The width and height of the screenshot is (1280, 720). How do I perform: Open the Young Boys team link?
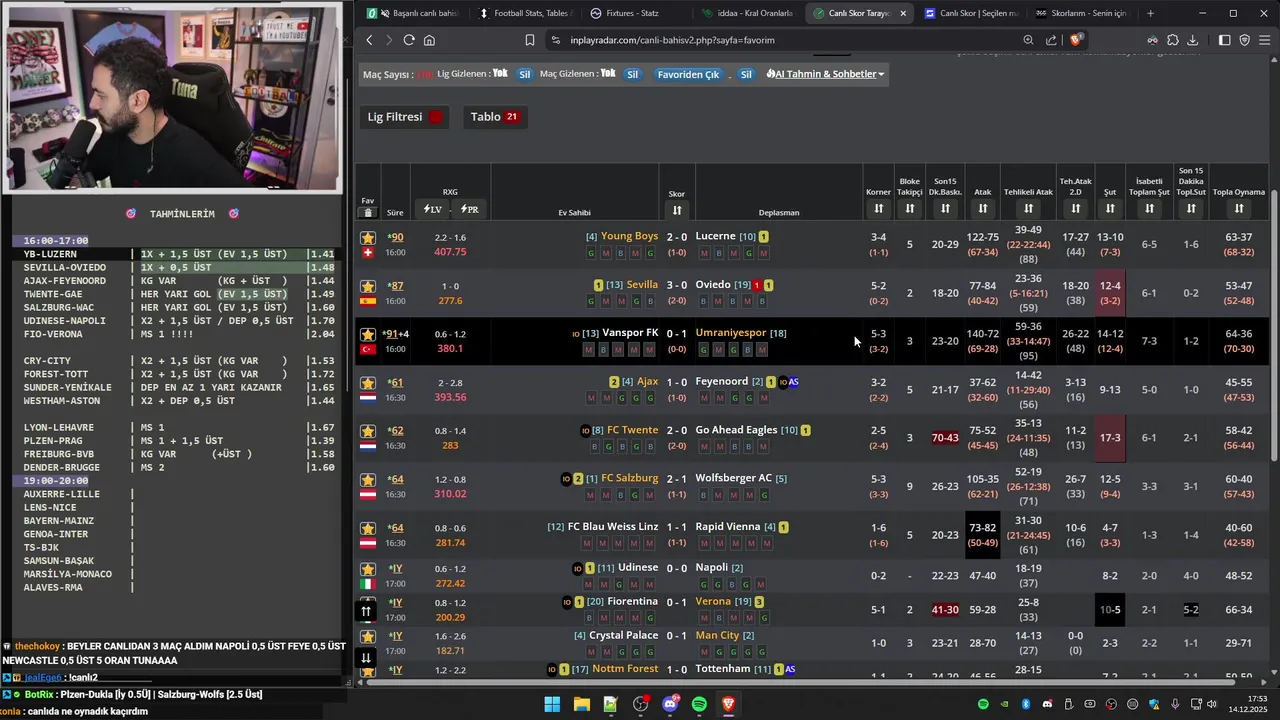click(630, 236)
